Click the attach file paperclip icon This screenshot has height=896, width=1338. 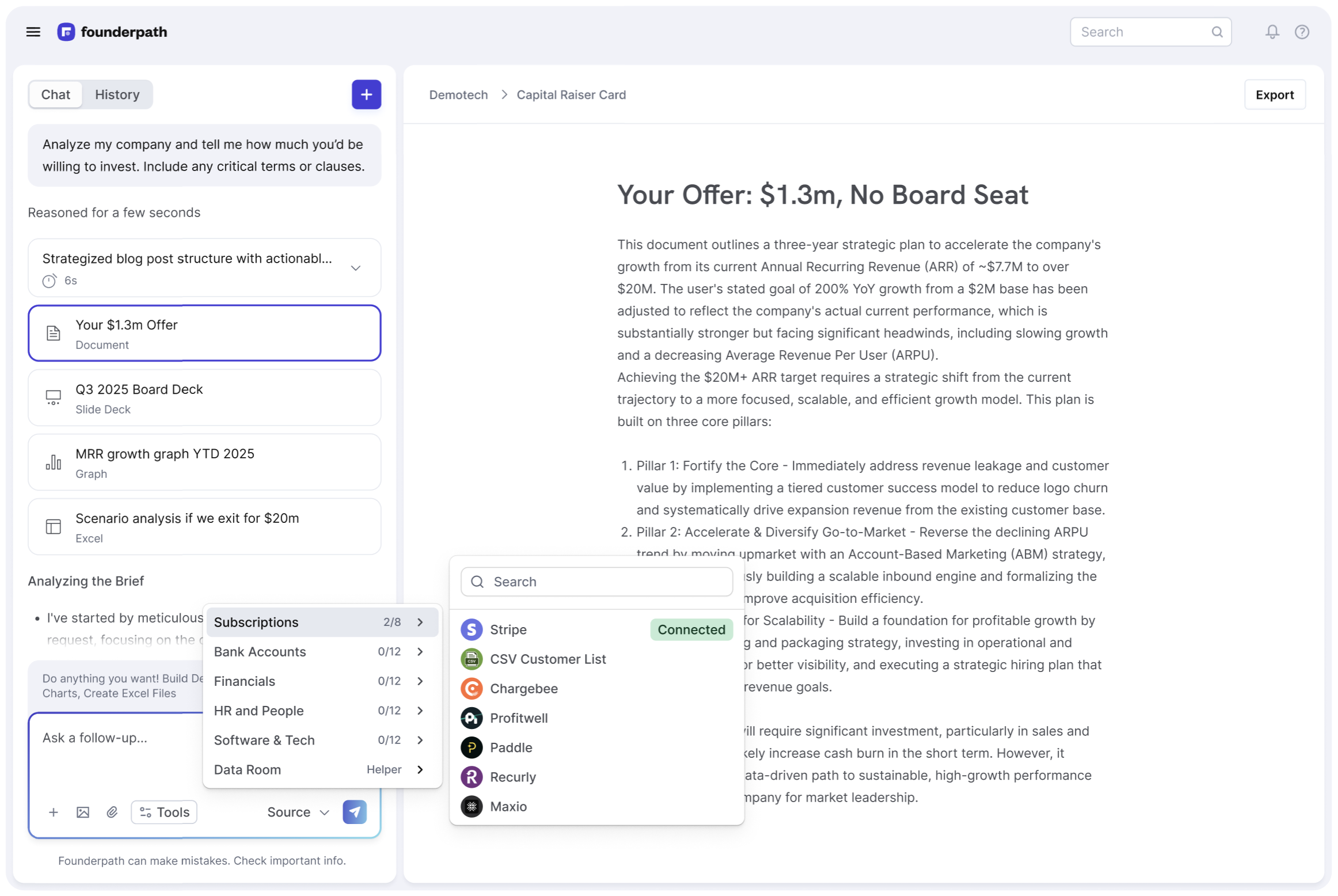pyautogui.click(x=112, y=812)
